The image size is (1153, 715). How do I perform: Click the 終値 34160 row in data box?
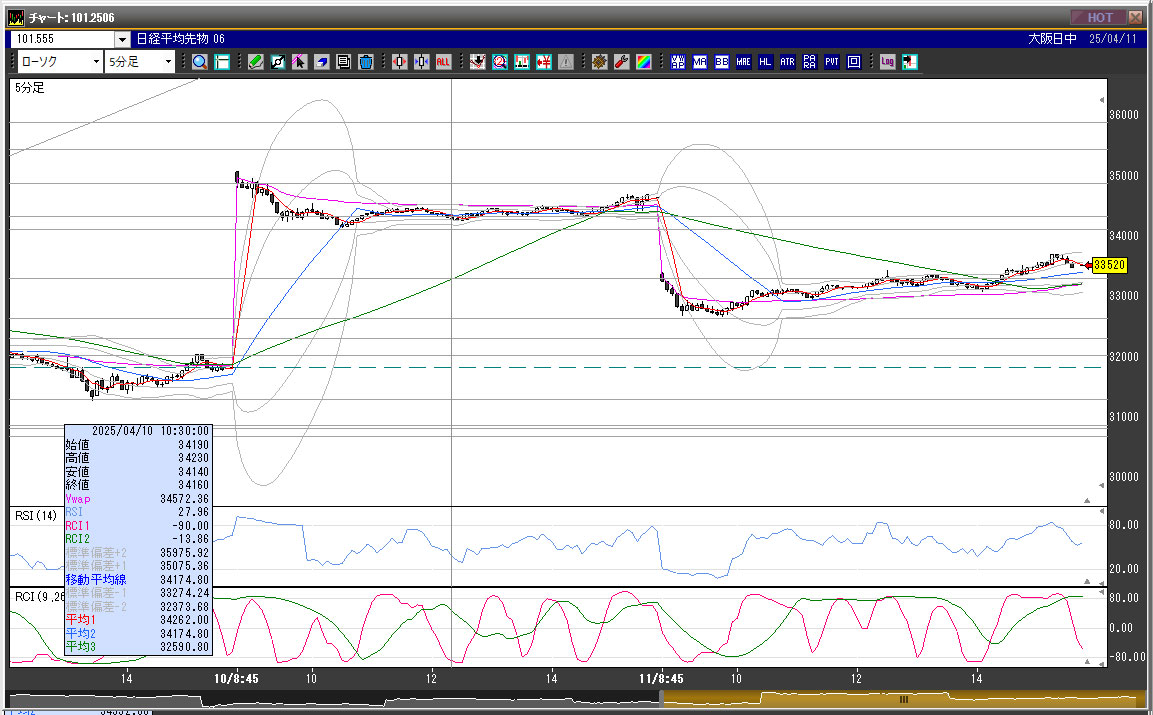(138, 485)
